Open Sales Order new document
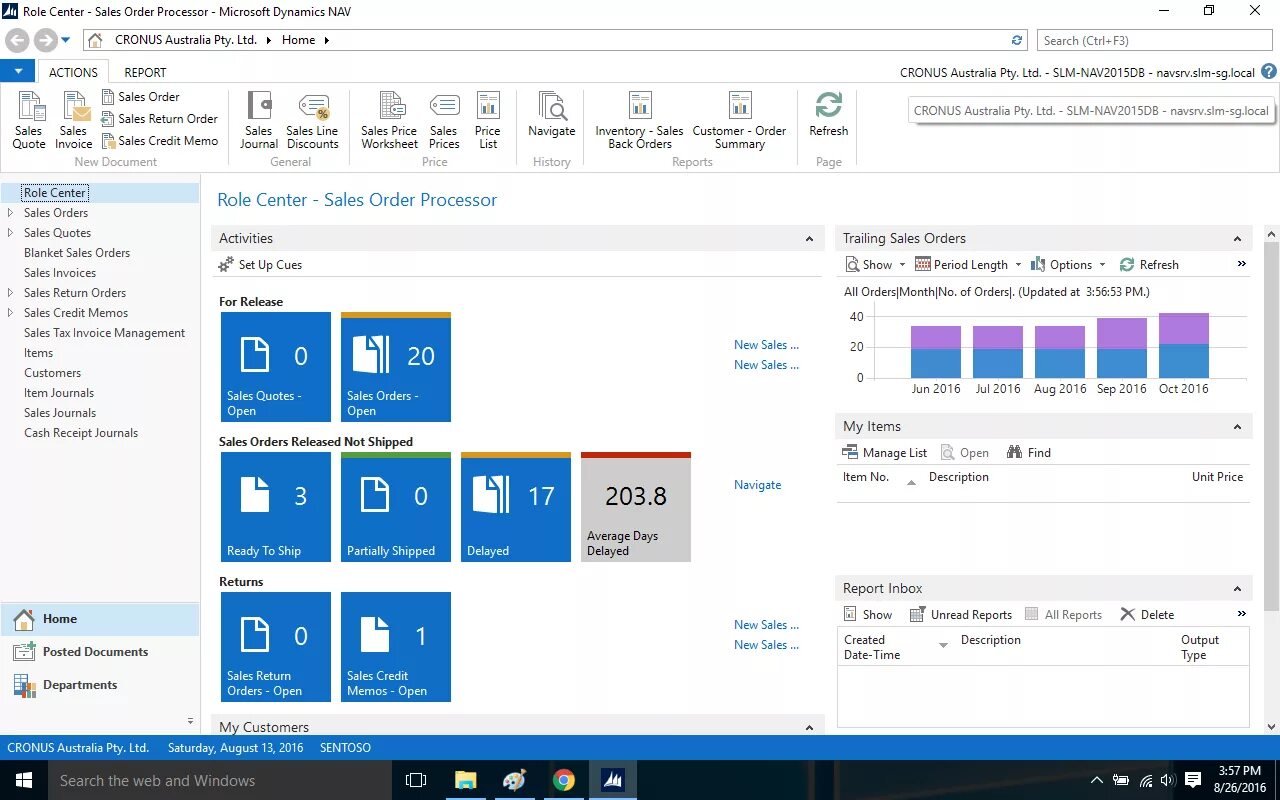This screenshot has width=1280, height=800. coord(140,97)
